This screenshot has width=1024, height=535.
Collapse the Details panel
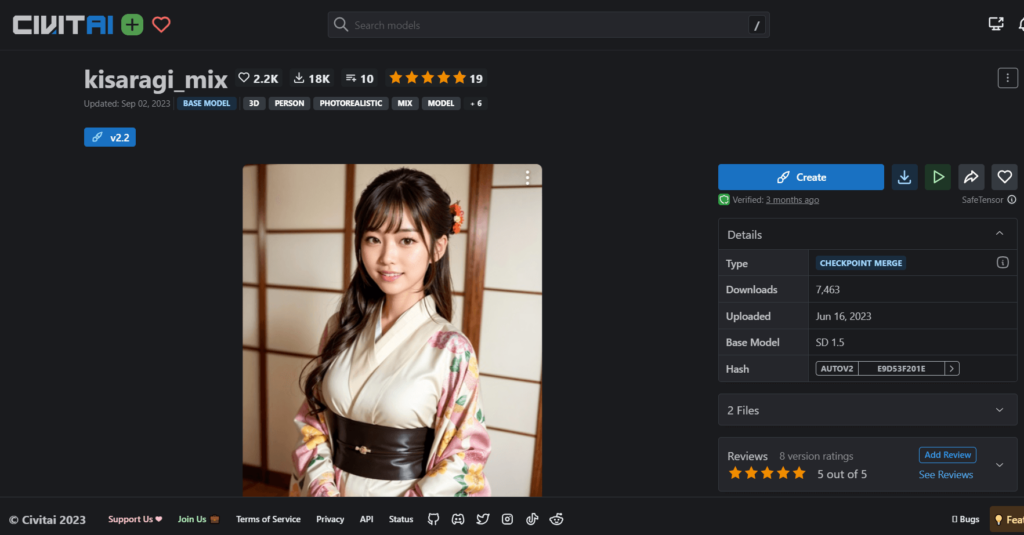[x=999, y=234]
